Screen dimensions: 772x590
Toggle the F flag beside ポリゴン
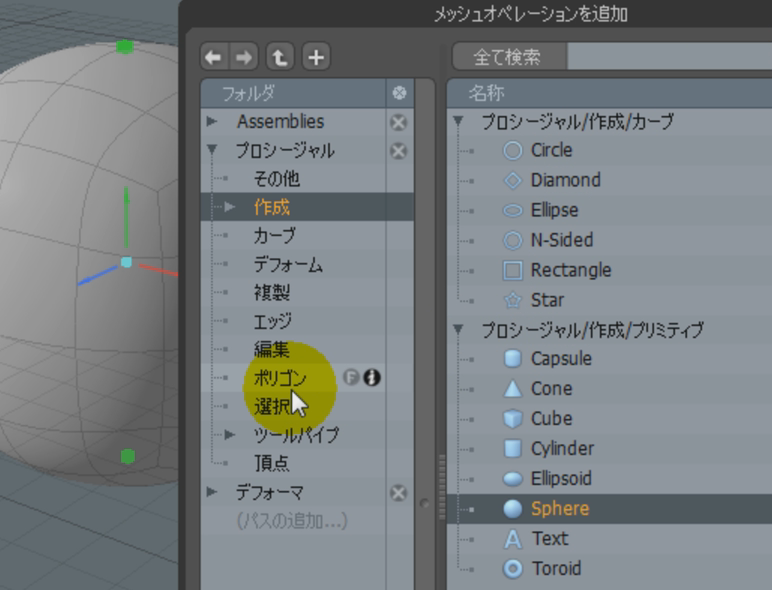(351, 378)
